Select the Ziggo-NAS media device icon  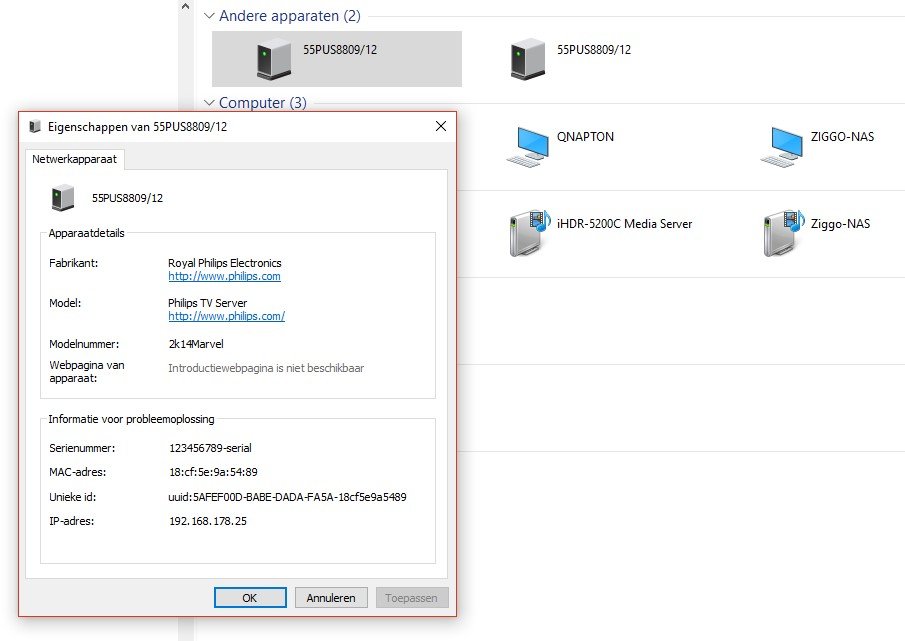[783, 233]
